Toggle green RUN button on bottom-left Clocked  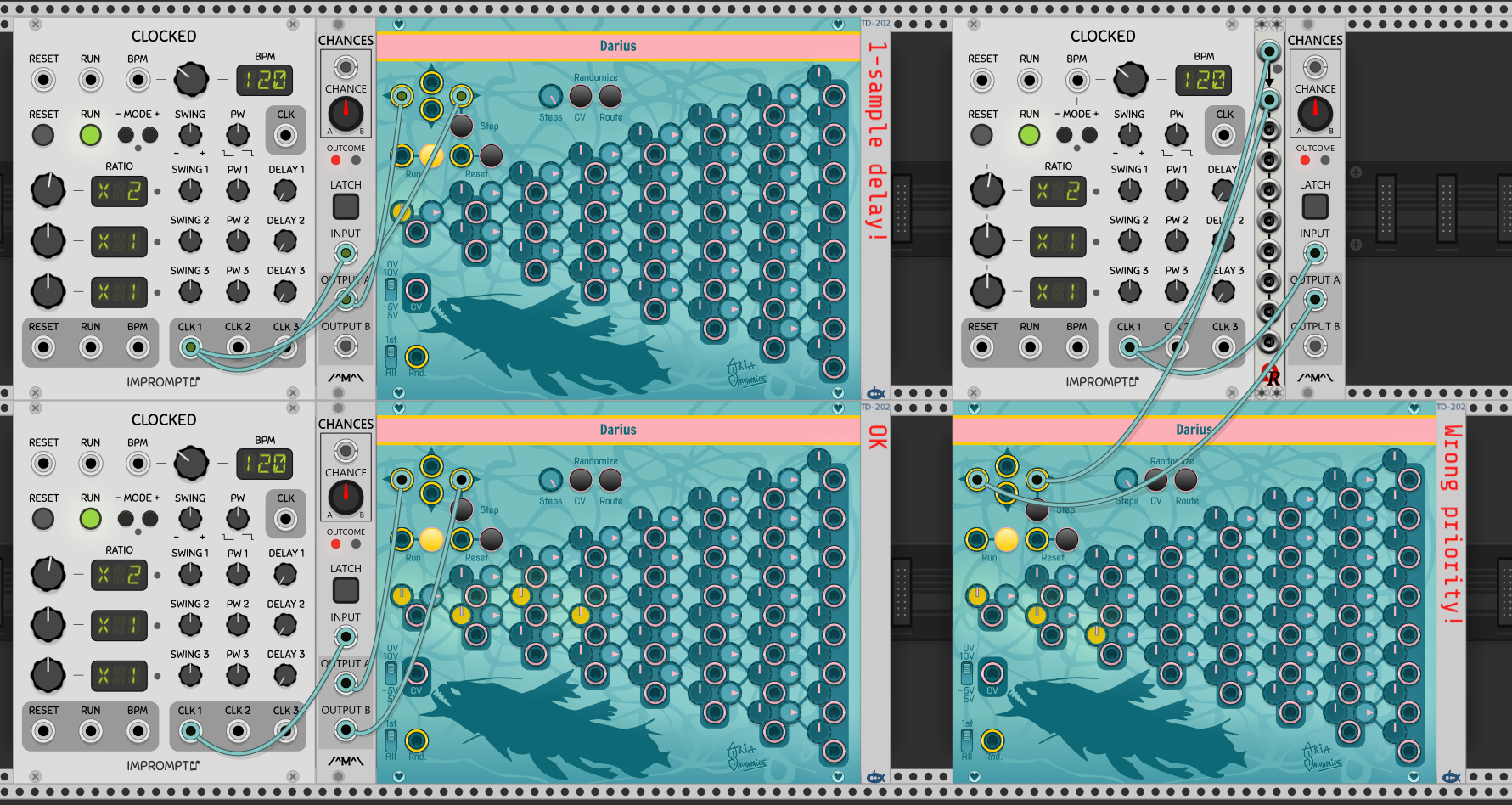coord(91,519)
